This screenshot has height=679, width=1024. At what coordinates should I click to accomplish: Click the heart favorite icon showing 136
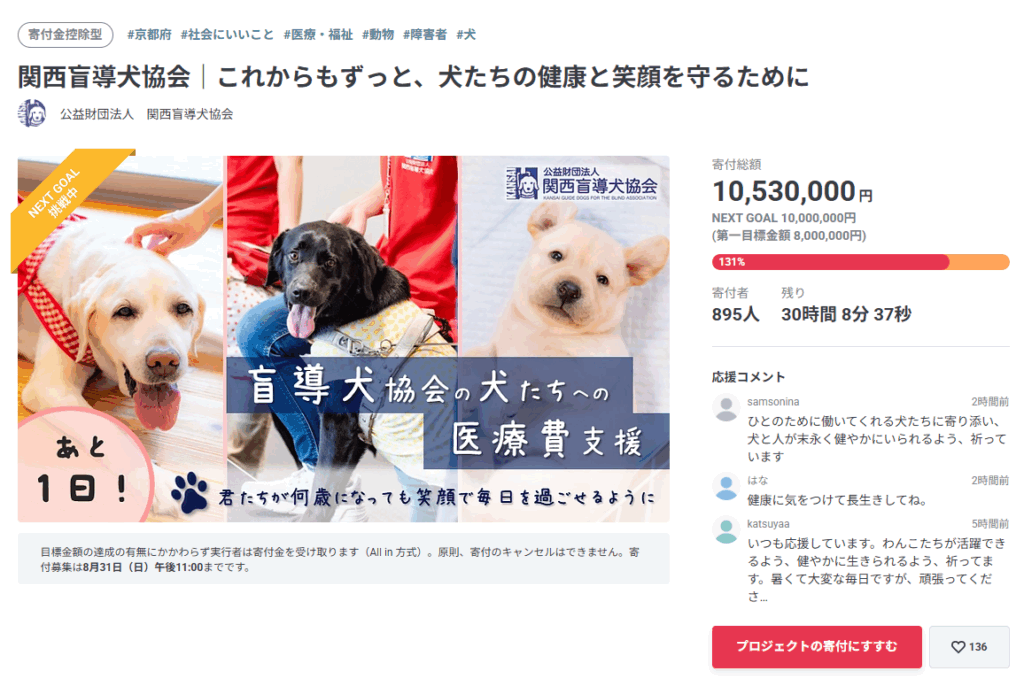(957, 647)
